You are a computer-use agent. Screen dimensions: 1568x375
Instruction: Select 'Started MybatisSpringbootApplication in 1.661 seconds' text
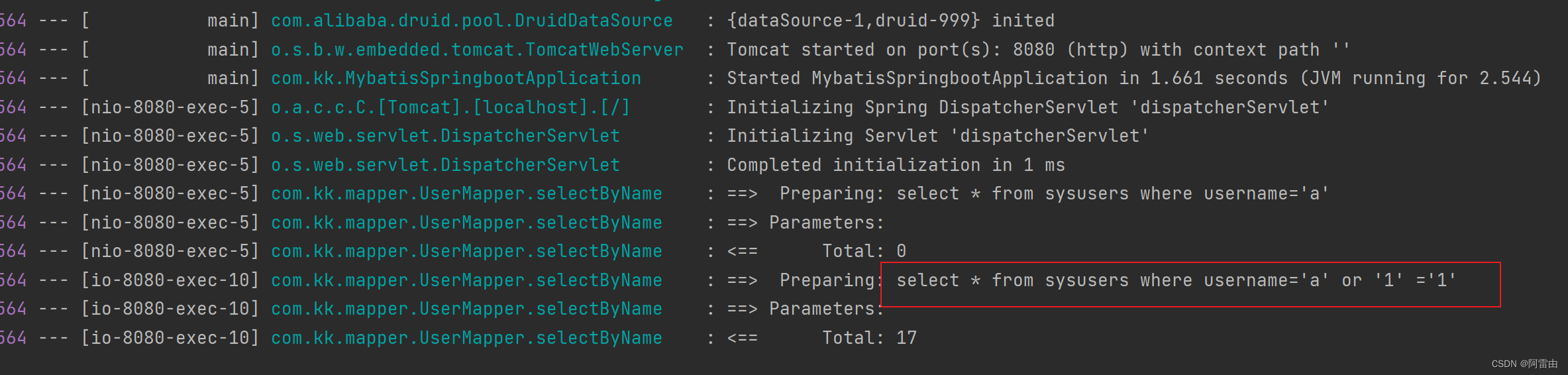point(1007,78)
